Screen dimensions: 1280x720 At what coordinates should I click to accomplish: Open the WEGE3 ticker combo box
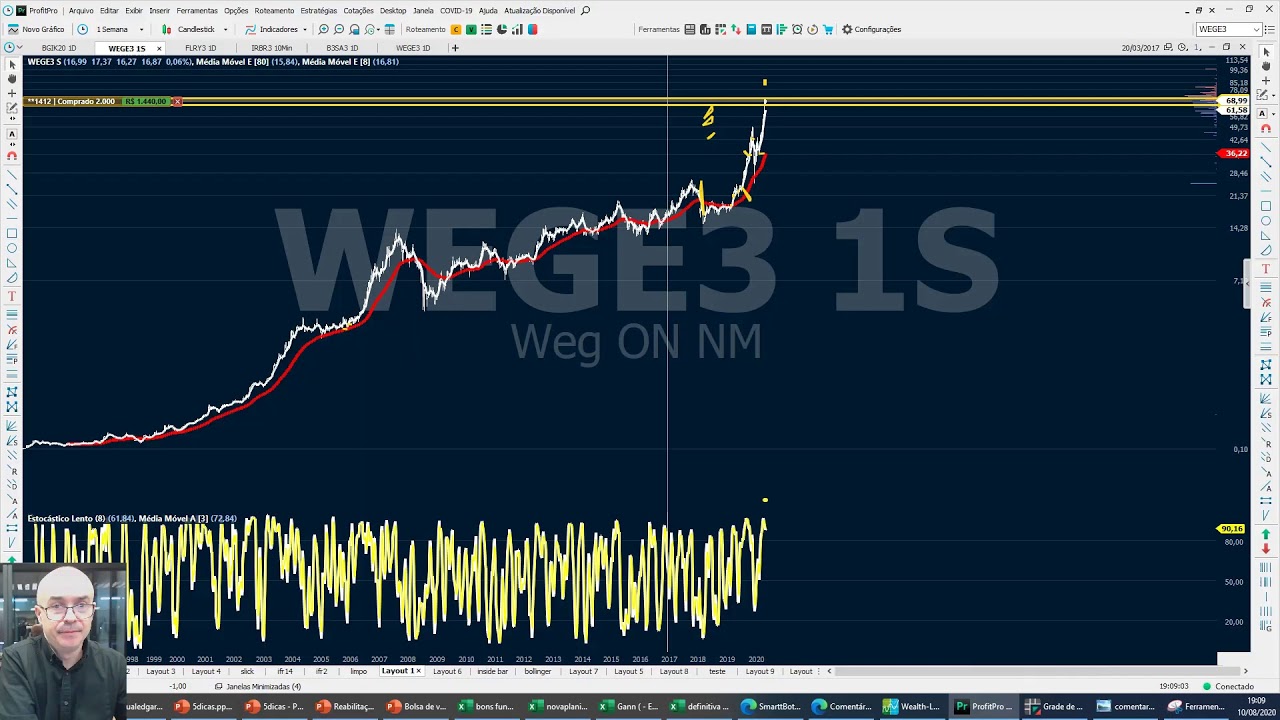[x=1229, y=29]
